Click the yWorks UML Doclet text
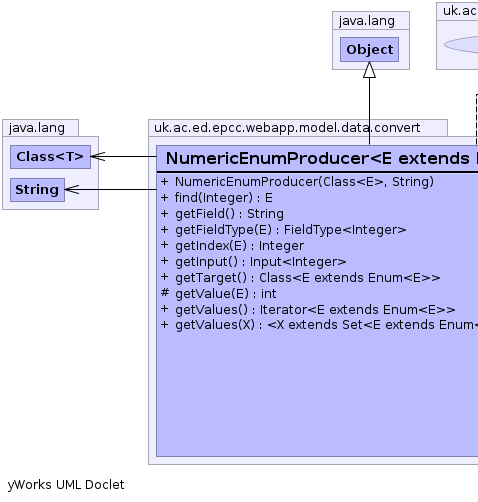 coord(66,485)
